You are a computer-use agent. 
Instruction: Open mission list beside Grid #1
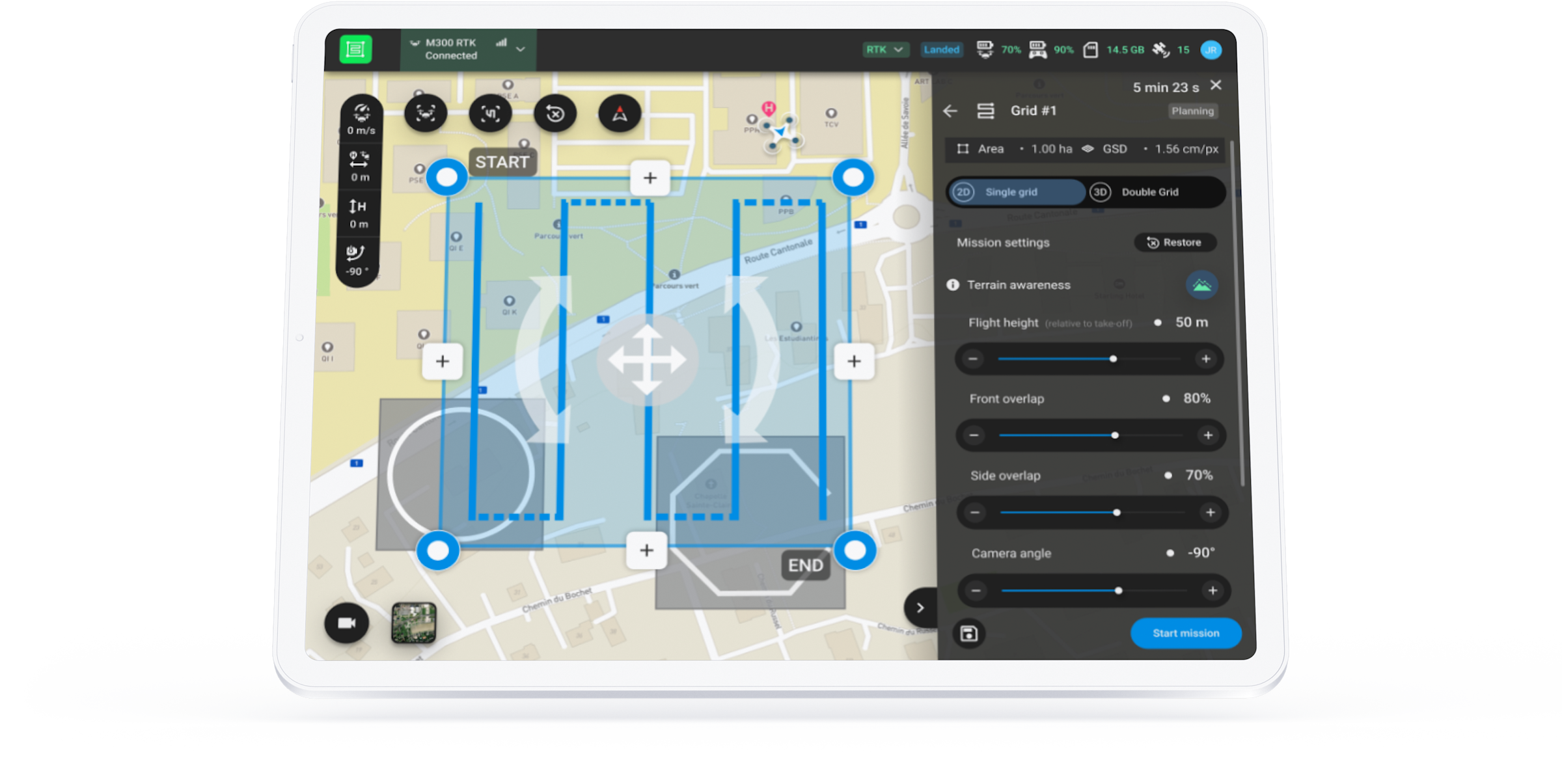tap(985, 111)
